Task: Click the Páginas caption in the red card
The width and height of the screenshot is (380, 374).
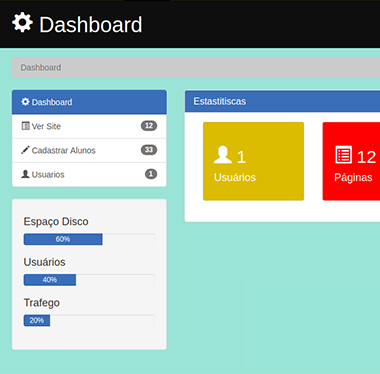Action: [x=353, y=178]
